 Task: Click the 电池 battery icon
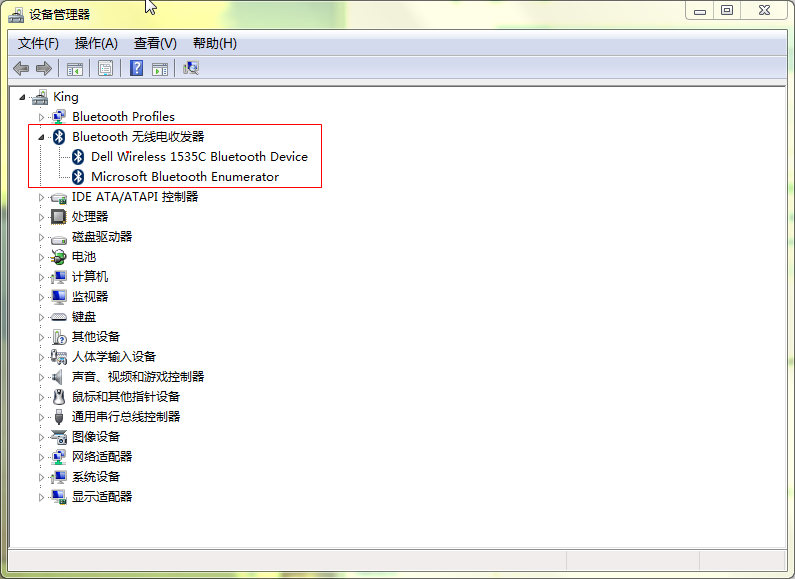point(58,257)
